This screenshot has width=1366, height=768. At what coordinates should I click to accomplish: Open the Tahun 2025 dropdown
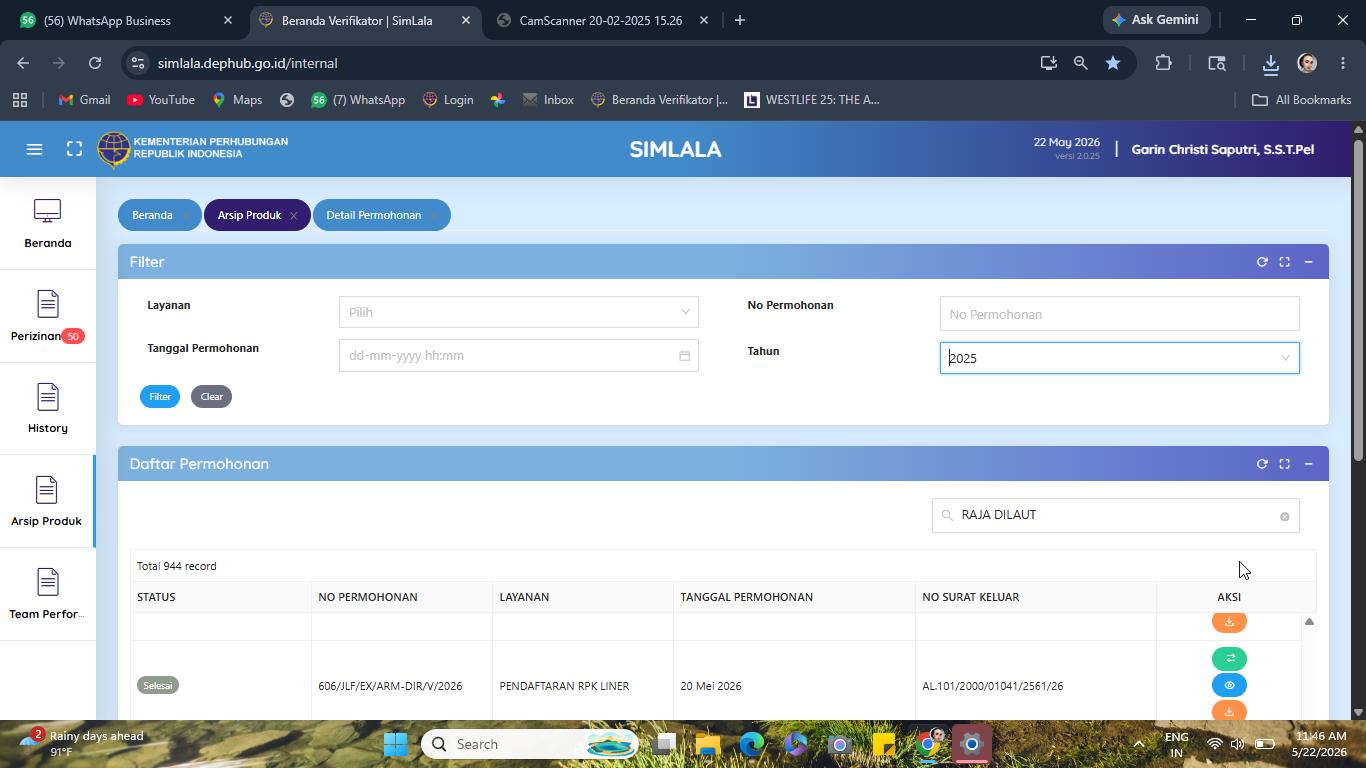1119,358
